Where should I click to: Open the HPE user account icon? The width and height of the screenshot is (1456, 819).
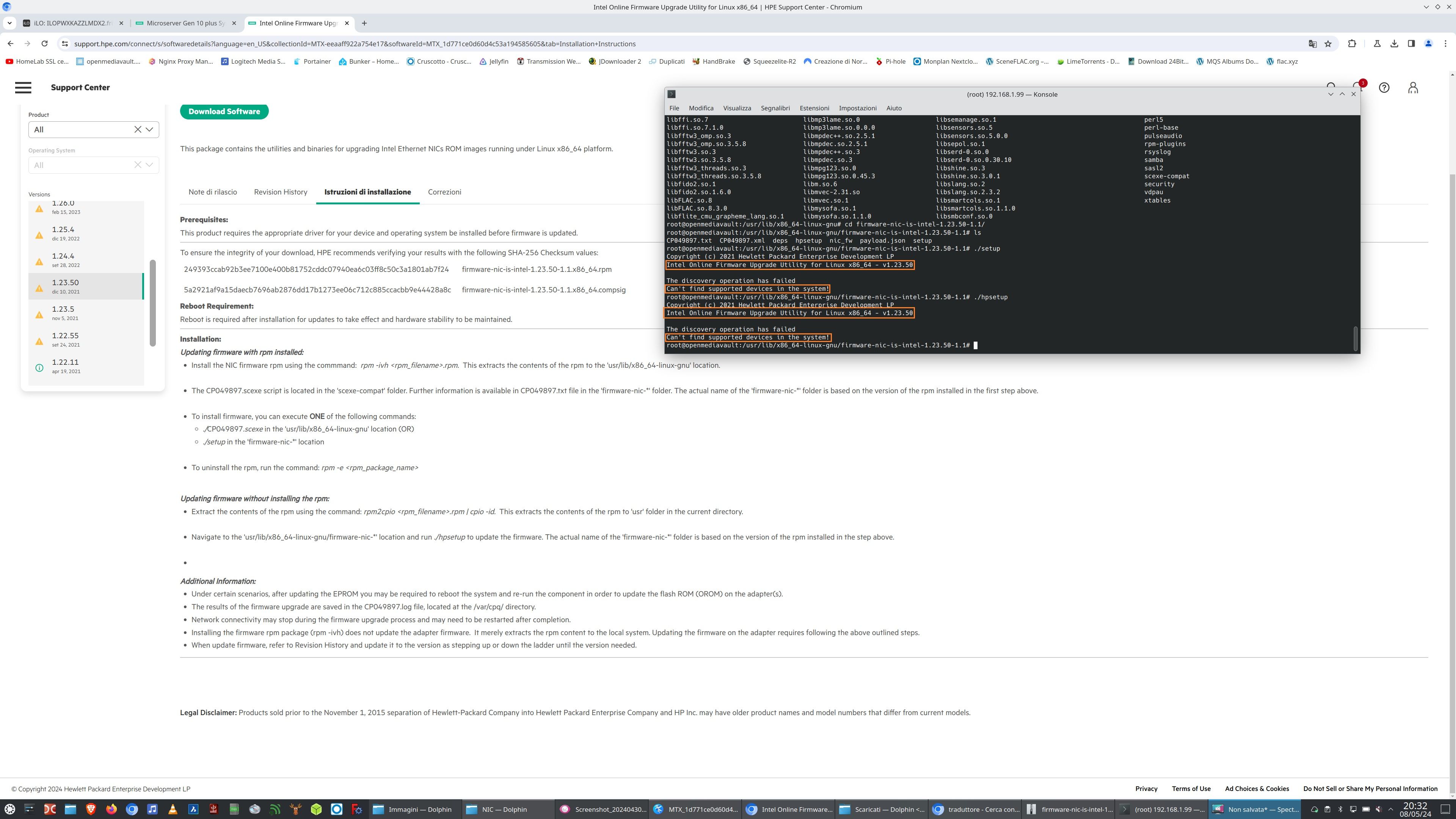point(1413,88)
